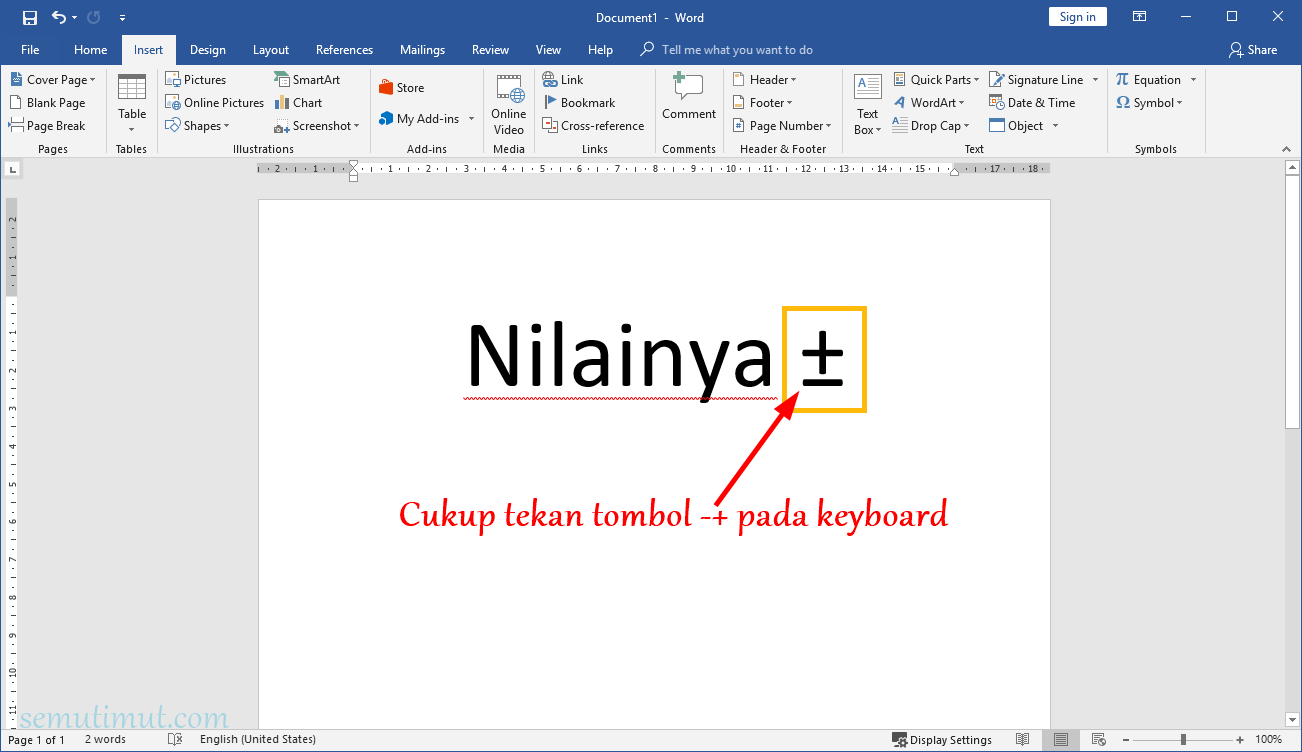
Task: Add a Signature Line
Action: click(1038, 78)
